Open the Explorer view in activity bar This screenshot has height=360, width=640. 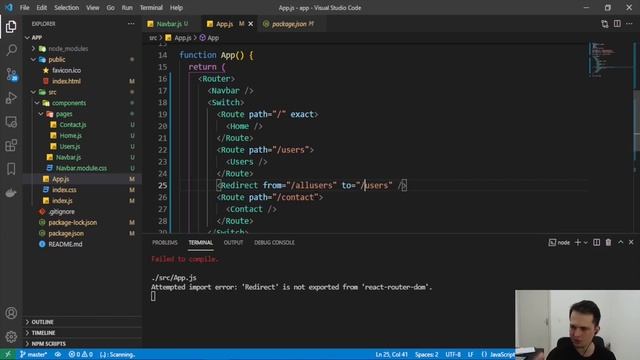pyautogui.click(x=11, y=27)
